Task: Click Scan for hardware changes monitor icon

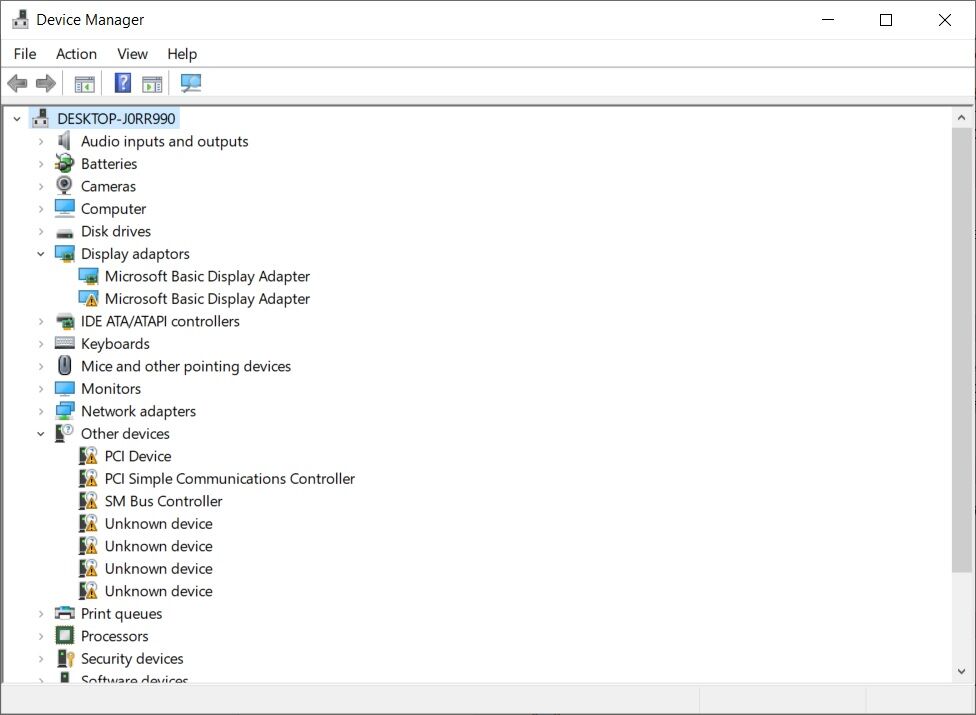Action: (190, 83)
